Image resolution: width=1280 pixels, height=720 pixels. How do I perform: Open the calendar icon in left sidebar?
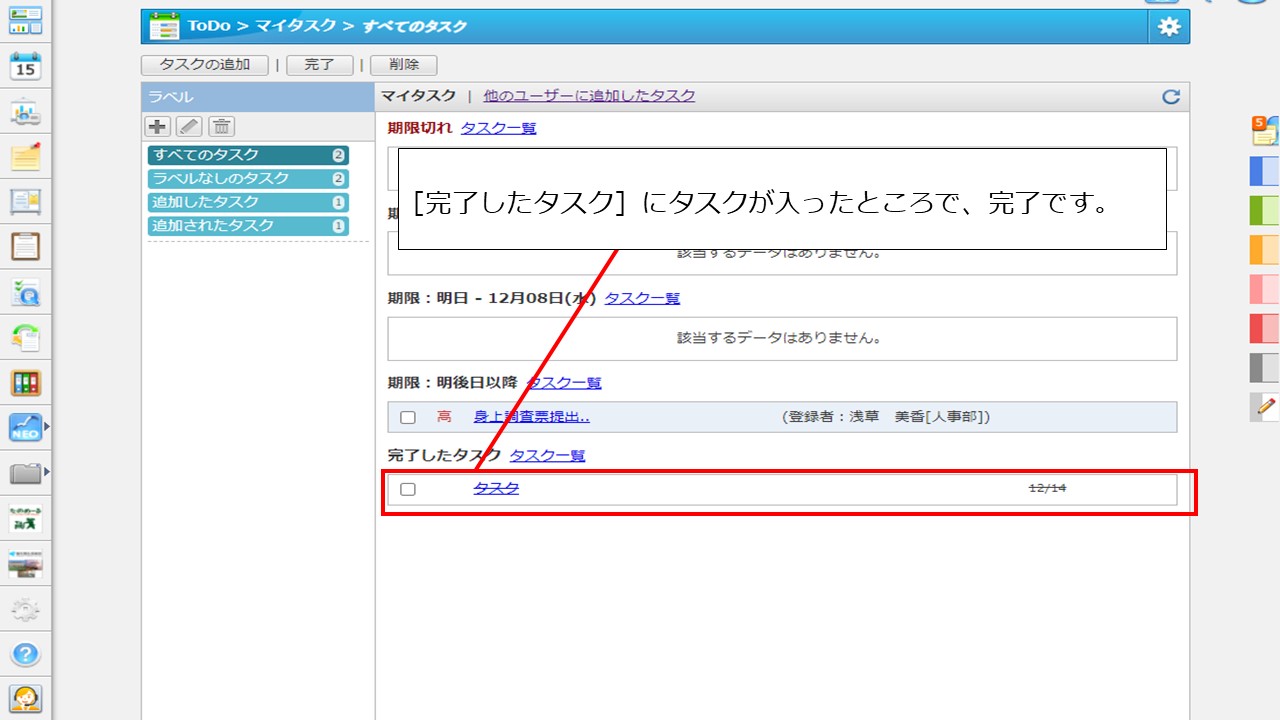tap(25, 67)
